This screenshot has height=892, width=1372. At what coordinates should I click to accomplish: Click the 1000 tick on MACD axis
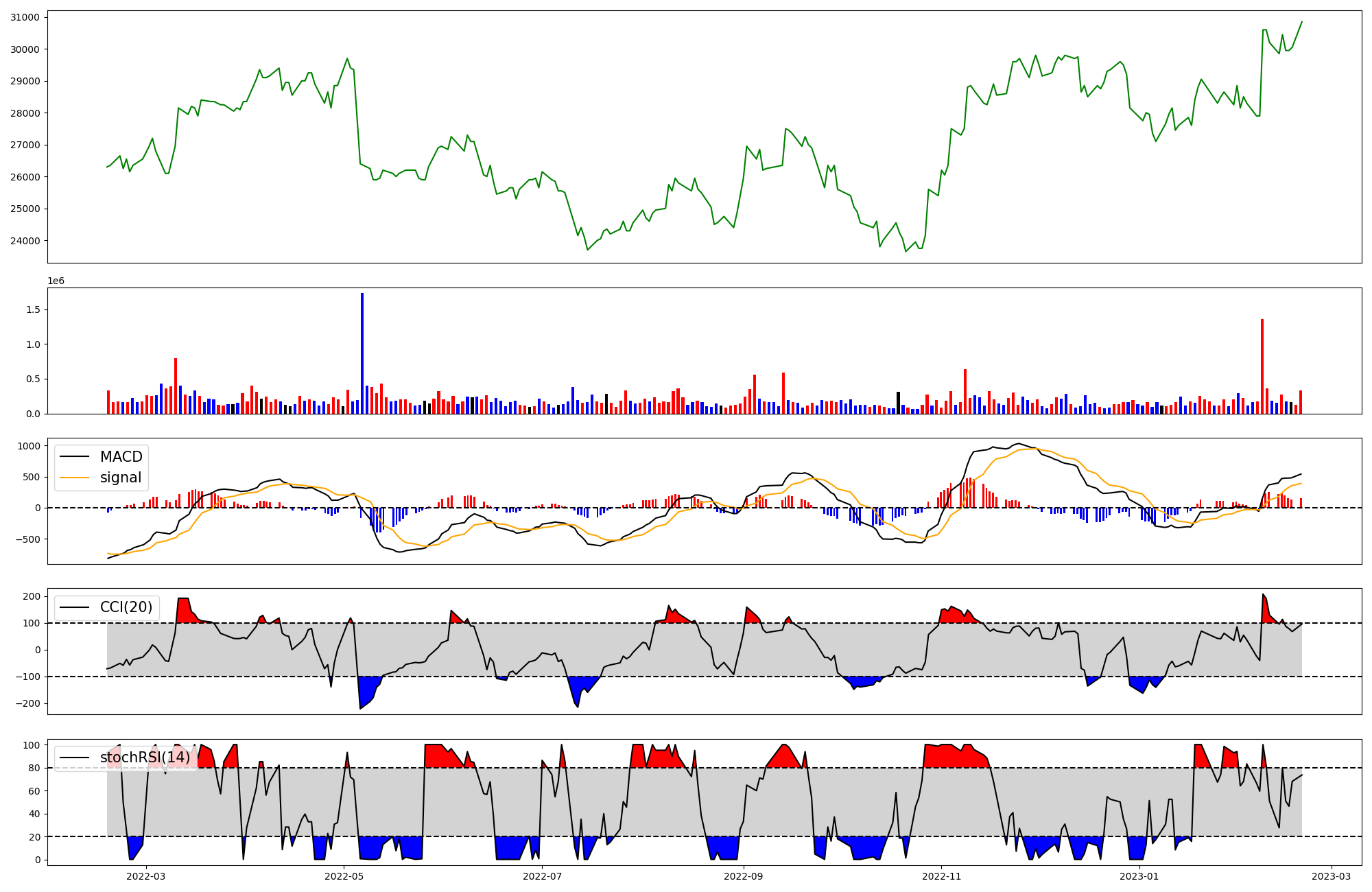pos(28,446)
